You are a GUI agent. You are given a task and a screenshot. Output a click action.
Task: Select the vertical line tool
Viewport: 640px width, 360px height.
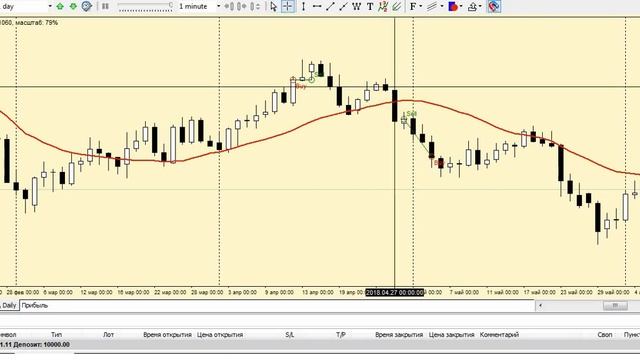point(303,7)
